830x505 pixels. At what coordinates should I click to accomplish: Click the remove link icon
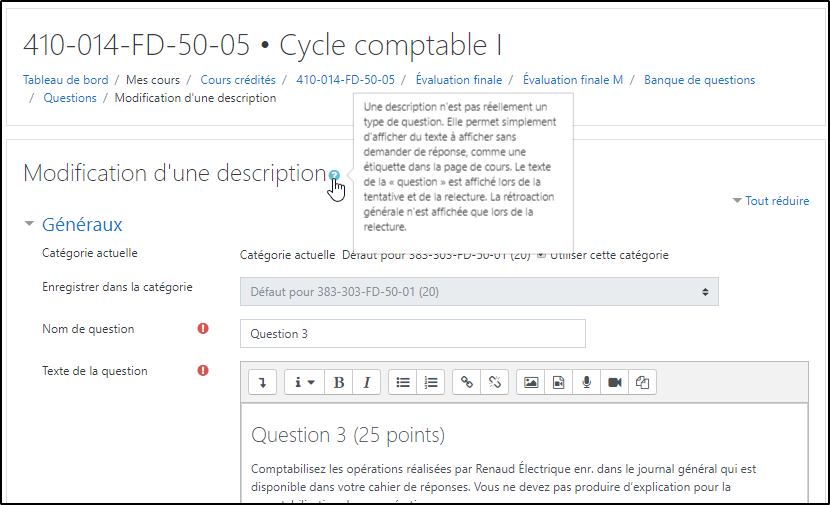click(x=494, y=382)
